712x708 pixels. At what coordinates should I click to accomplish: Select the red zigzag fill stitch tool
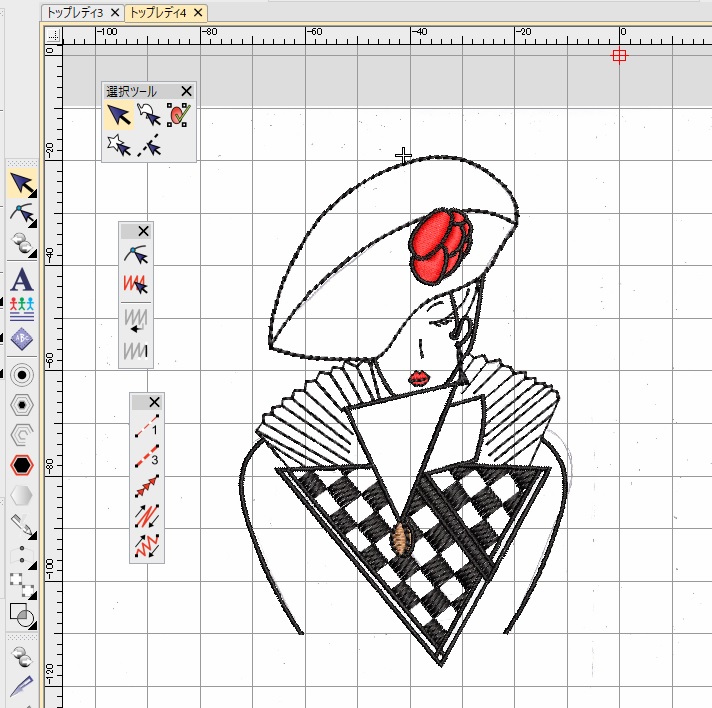pos(147,545)
